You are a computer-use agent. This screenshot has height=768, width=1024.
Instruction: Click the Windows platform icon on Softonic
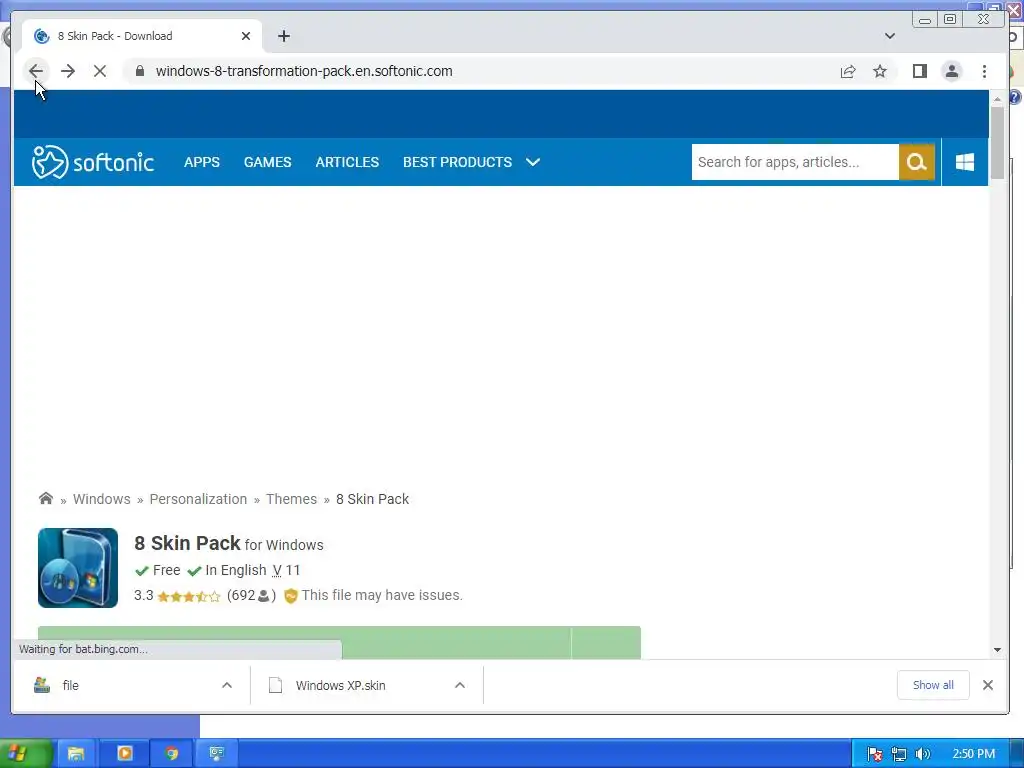pyautogui.click(x=965, y=162)
